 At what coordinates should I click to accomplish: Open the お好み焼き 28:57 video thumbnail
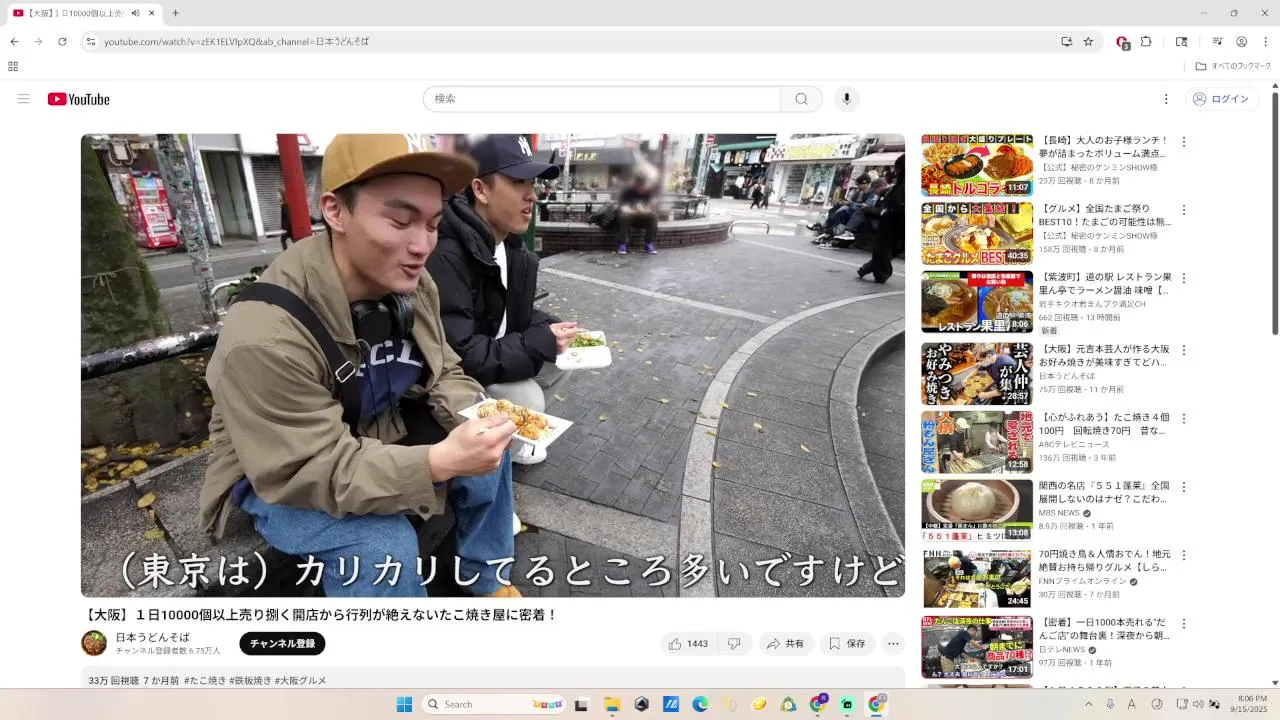[977, 374]
